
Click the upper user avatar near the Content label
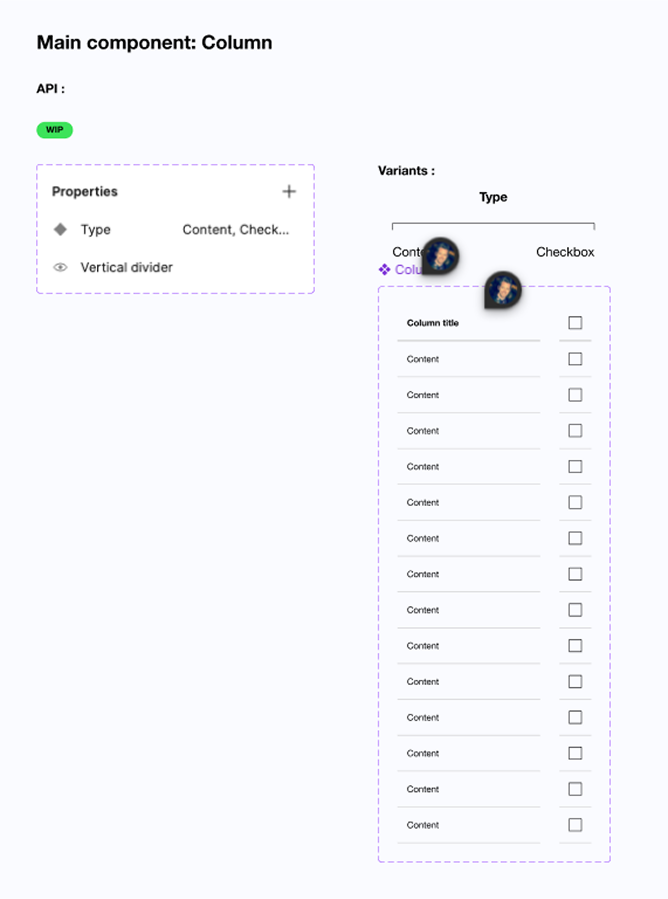tap(441, 256)
